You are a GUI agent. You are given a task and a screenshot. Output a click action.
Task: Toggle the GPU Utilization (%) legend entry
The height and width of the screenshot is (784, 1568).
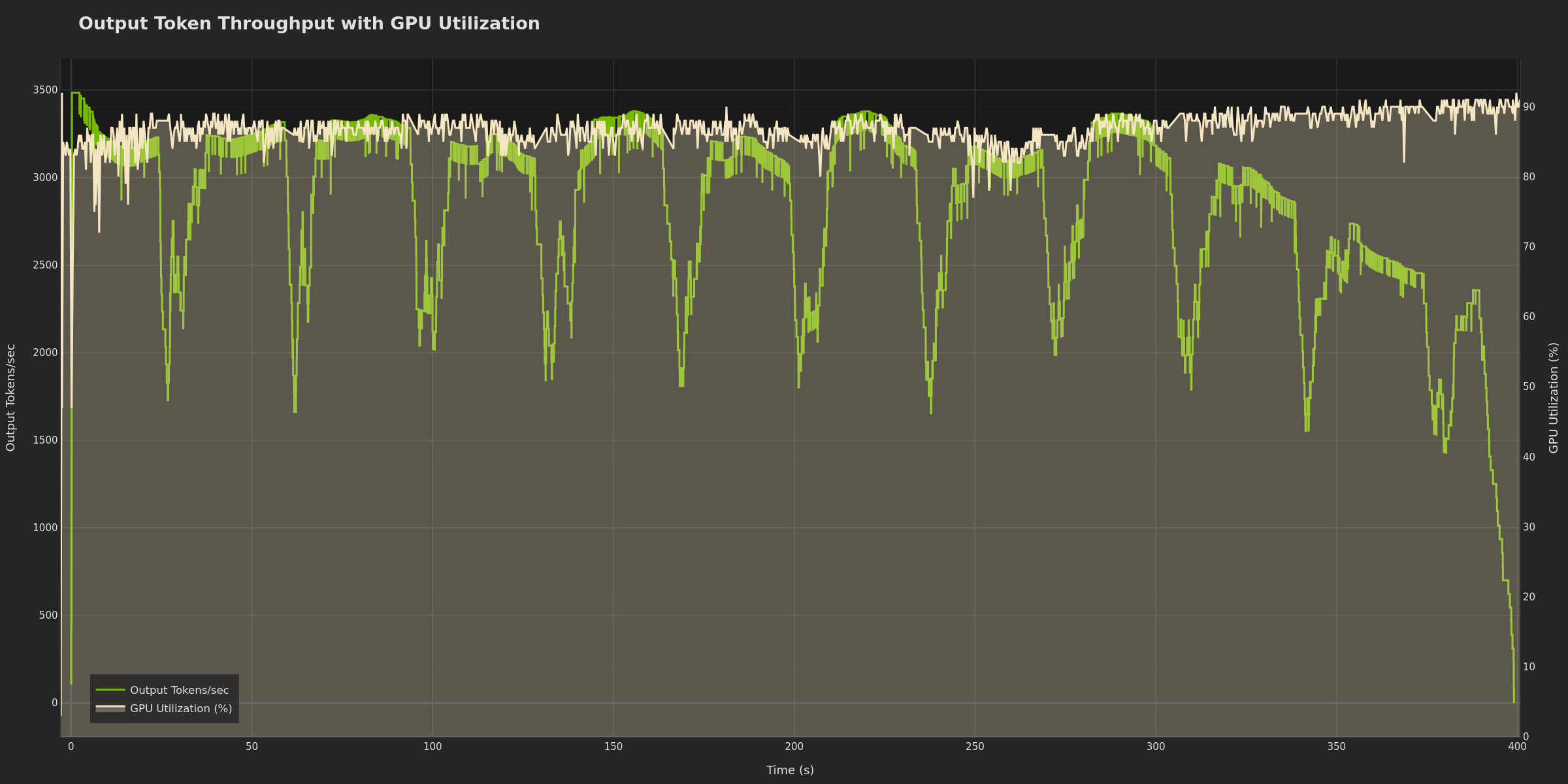(x=180, y=708)
